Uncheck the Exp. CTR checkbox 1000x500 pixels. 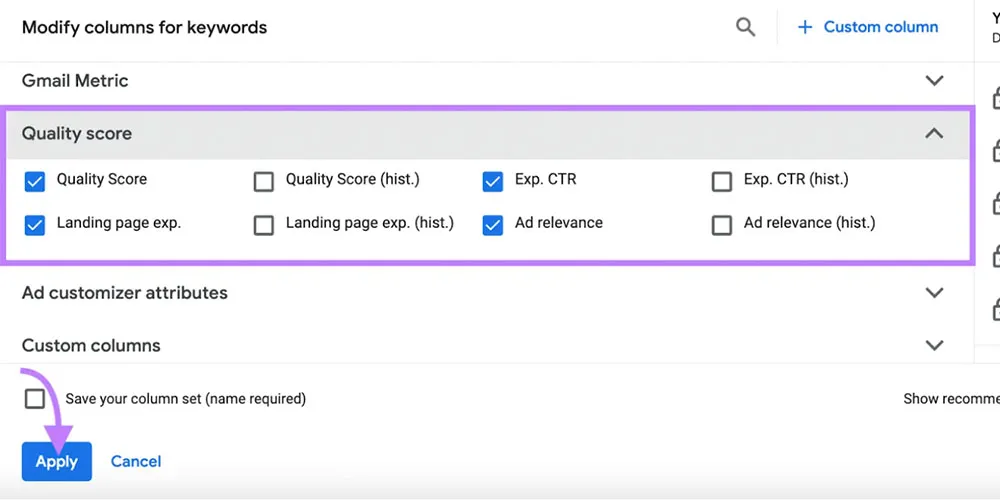(492, 181)
